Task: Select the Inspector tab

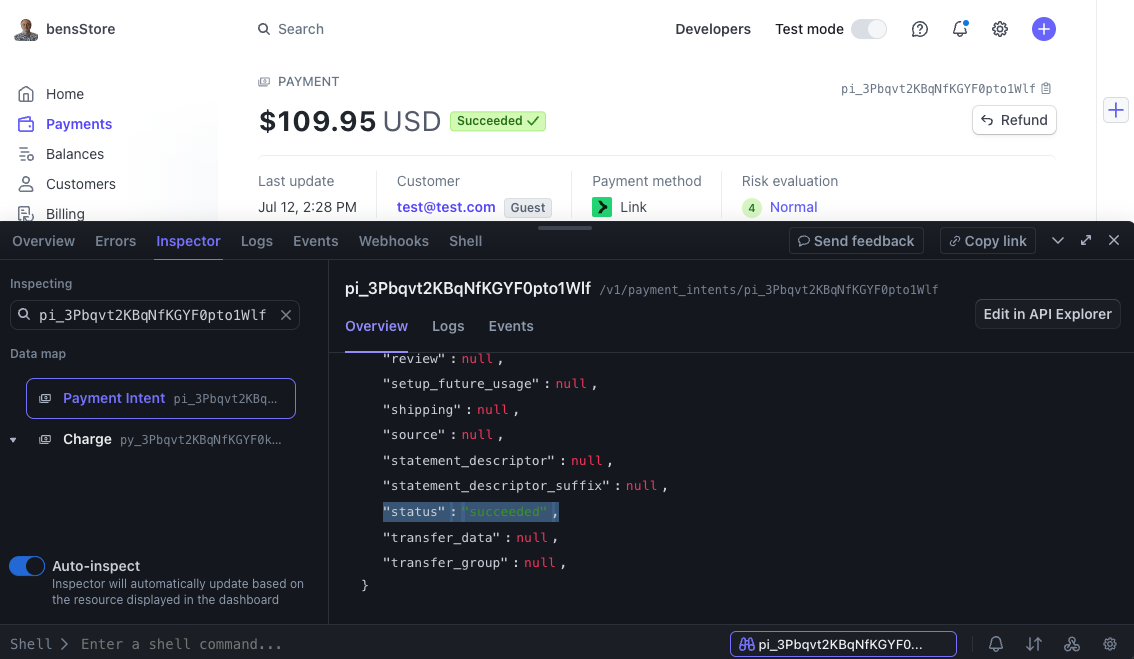Action: [188, 241]
